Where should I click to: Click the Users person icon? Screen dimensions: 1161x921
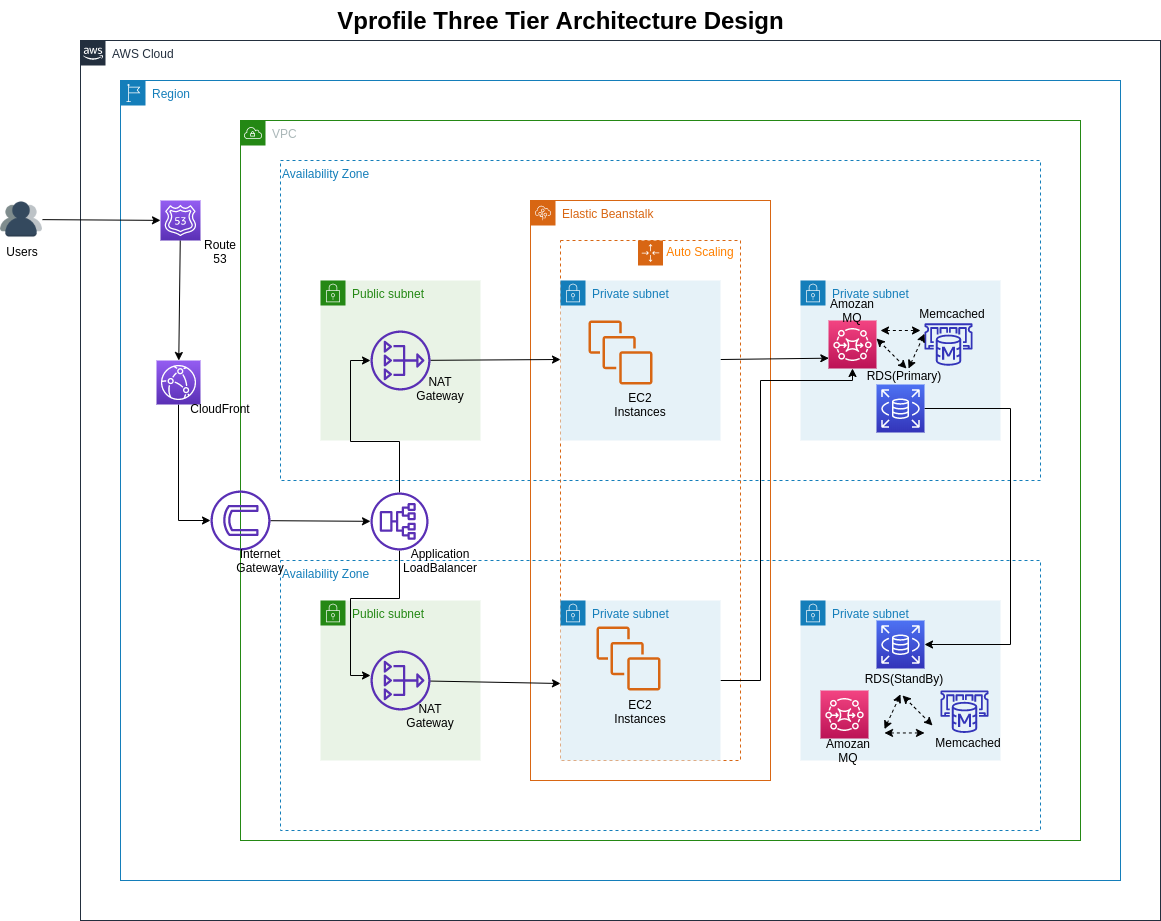click(x=22, y=219)
